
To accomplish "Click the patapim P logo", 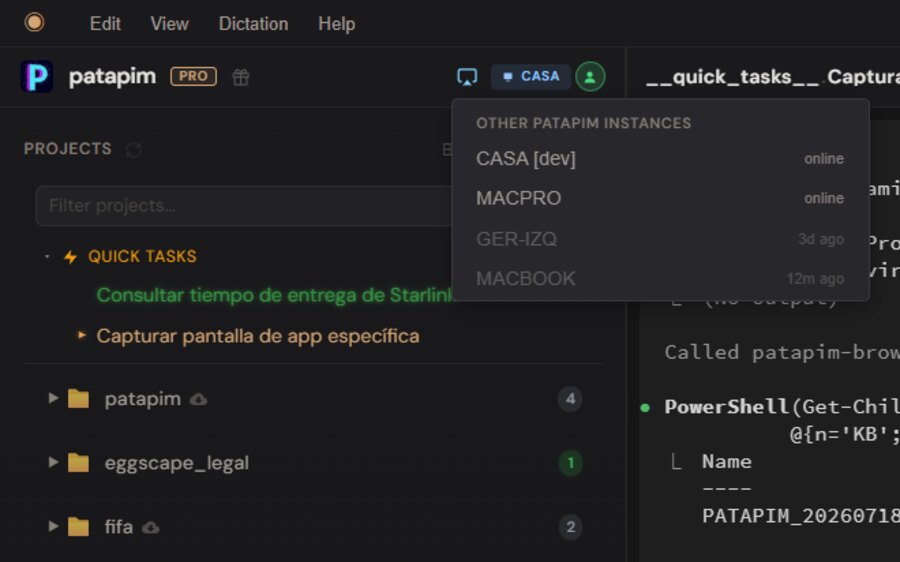I will tap(37, 76).
